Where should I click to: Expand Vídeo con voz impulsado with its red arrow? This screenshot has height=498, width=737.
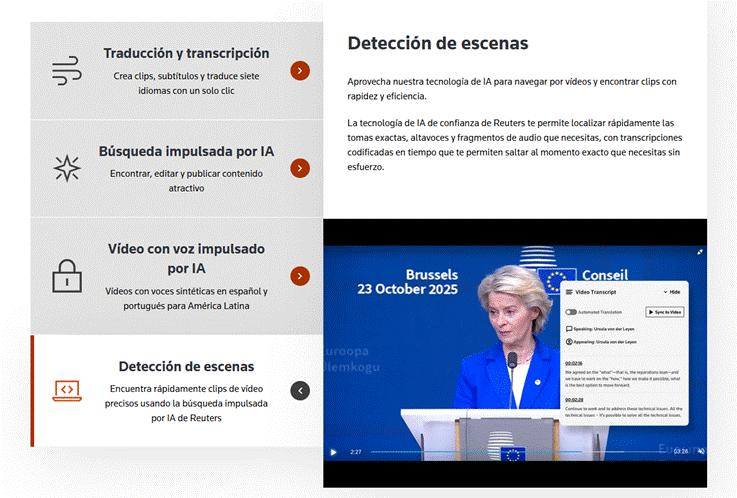click(300, 276)
